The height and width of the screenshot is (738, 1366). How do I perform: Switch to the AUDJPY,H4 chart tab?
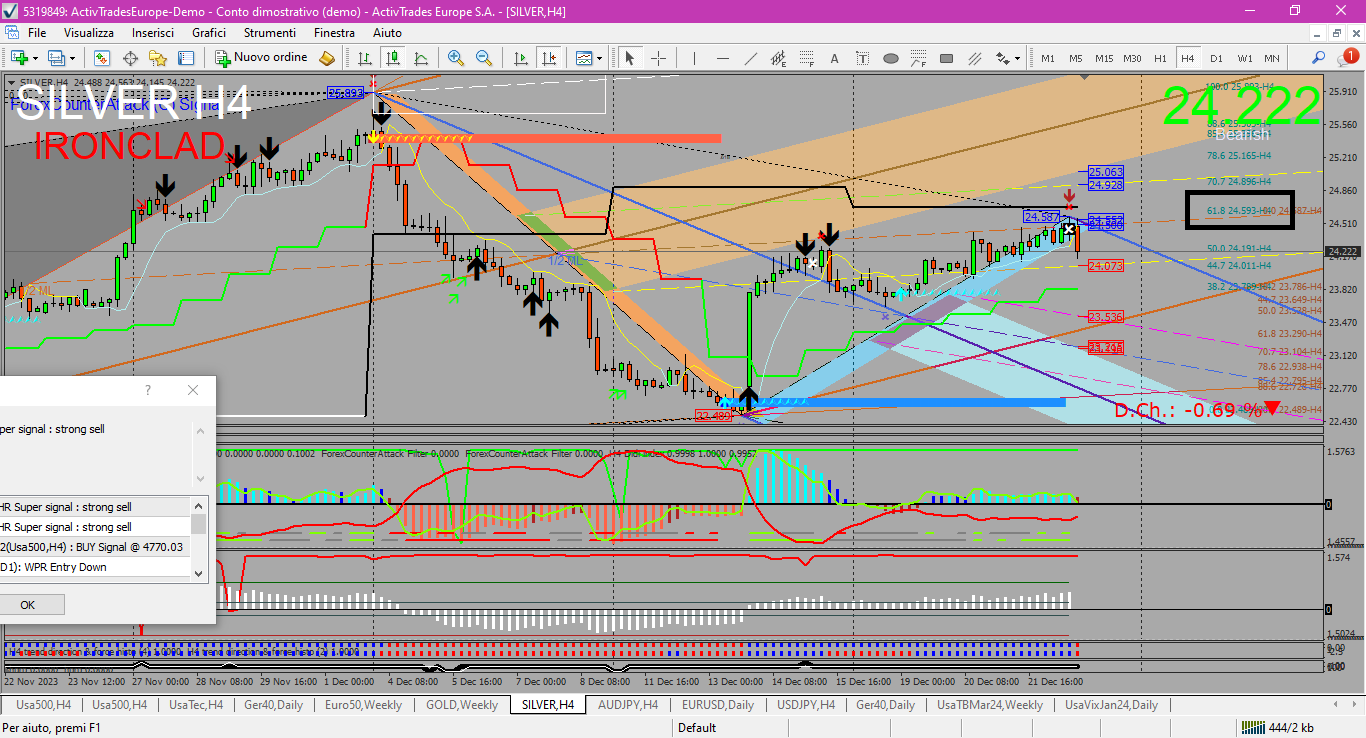630,705
